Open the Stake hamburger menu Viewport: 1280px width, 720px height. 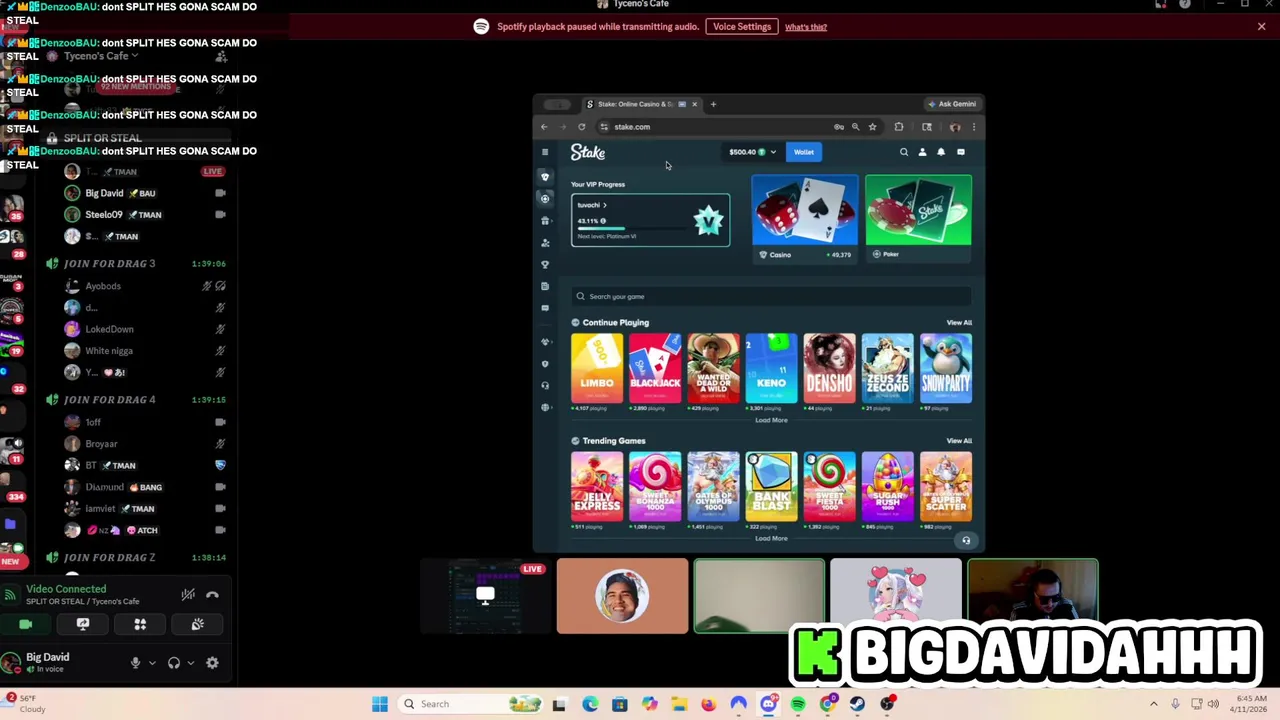tap(545, 152)
